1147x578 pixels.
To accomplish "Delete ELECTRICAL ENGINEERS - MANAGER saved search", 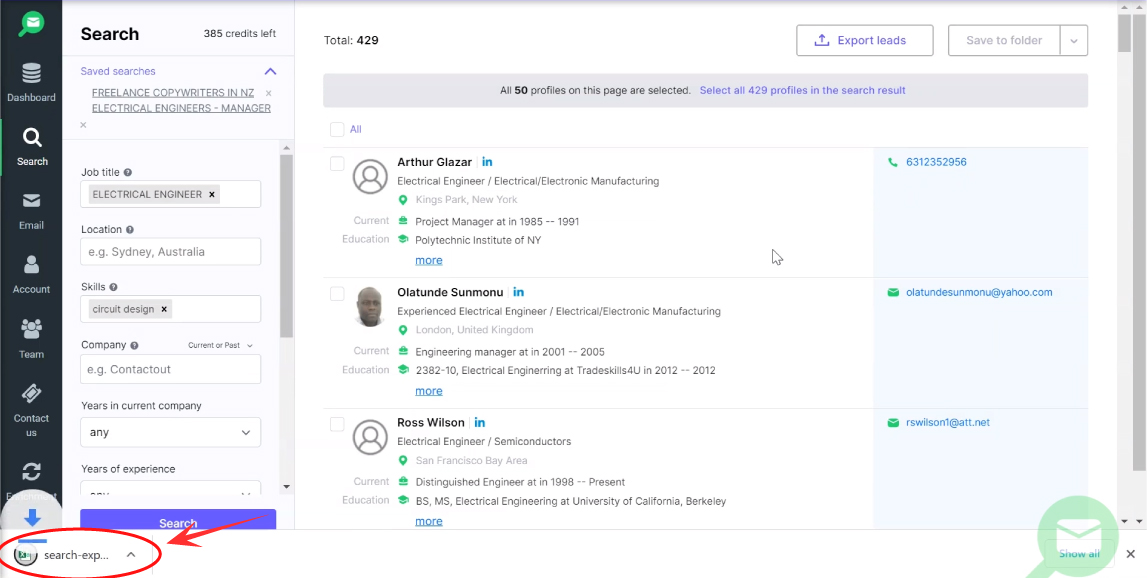I will pyautogui.click(x=83, y=124).
